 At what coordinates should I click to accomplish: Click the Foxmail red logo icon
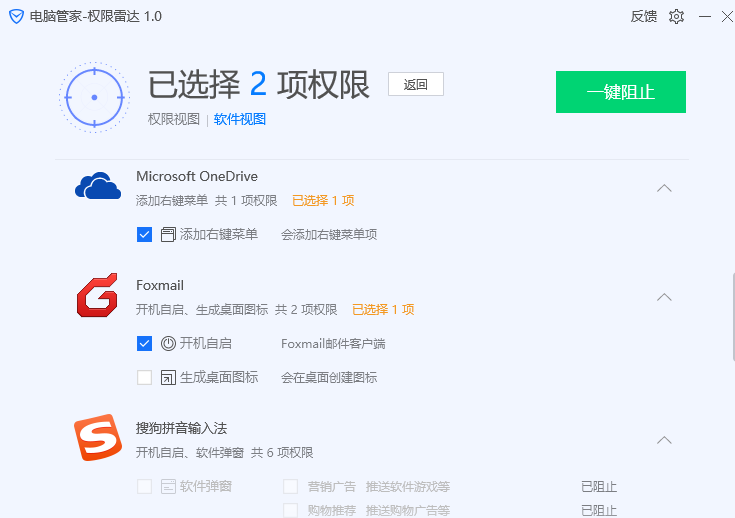point(97,295)
